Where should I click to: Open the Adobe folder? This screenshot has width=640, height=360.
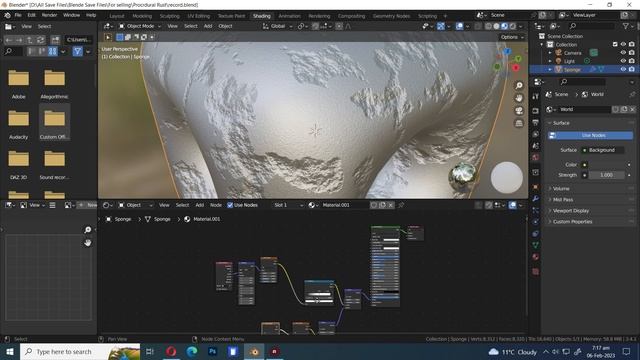point(18,84)
